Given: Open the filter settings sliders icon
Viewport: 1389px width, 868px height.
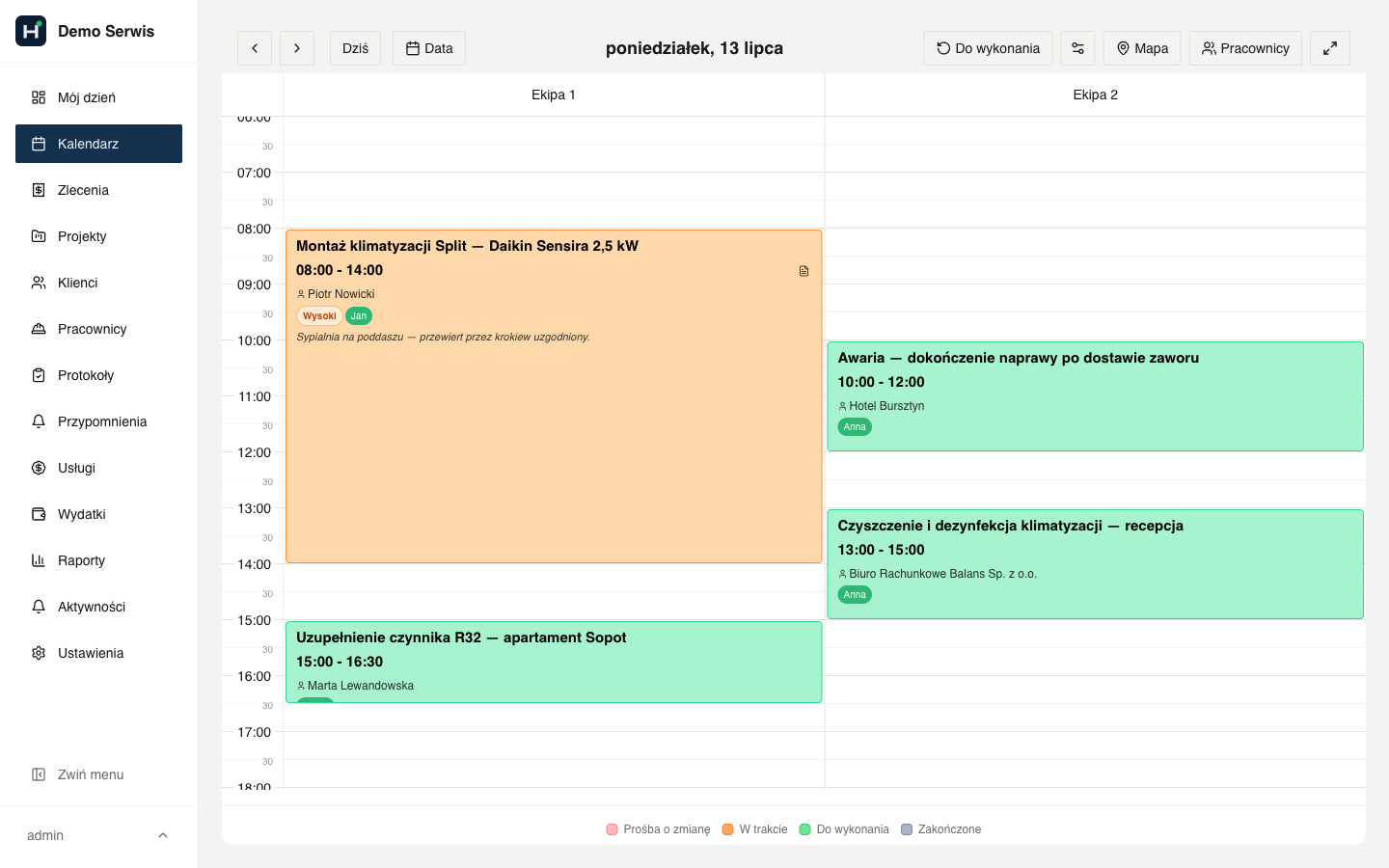Looking at the screenshot, I should coord(1077,48).
